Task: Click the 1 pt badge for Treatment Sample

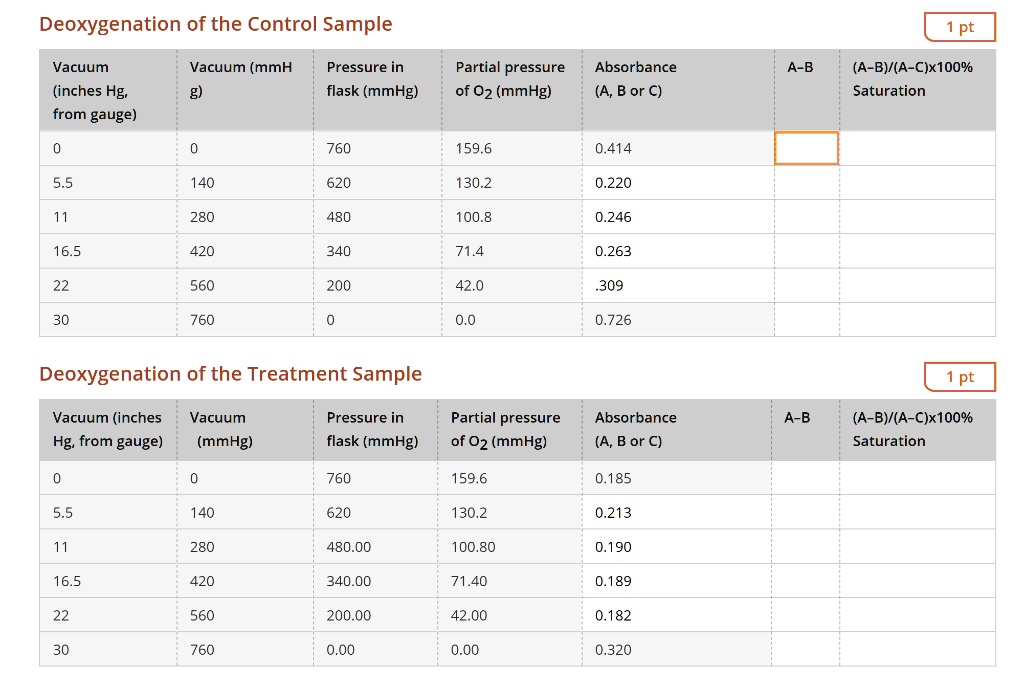Action: 959,377
